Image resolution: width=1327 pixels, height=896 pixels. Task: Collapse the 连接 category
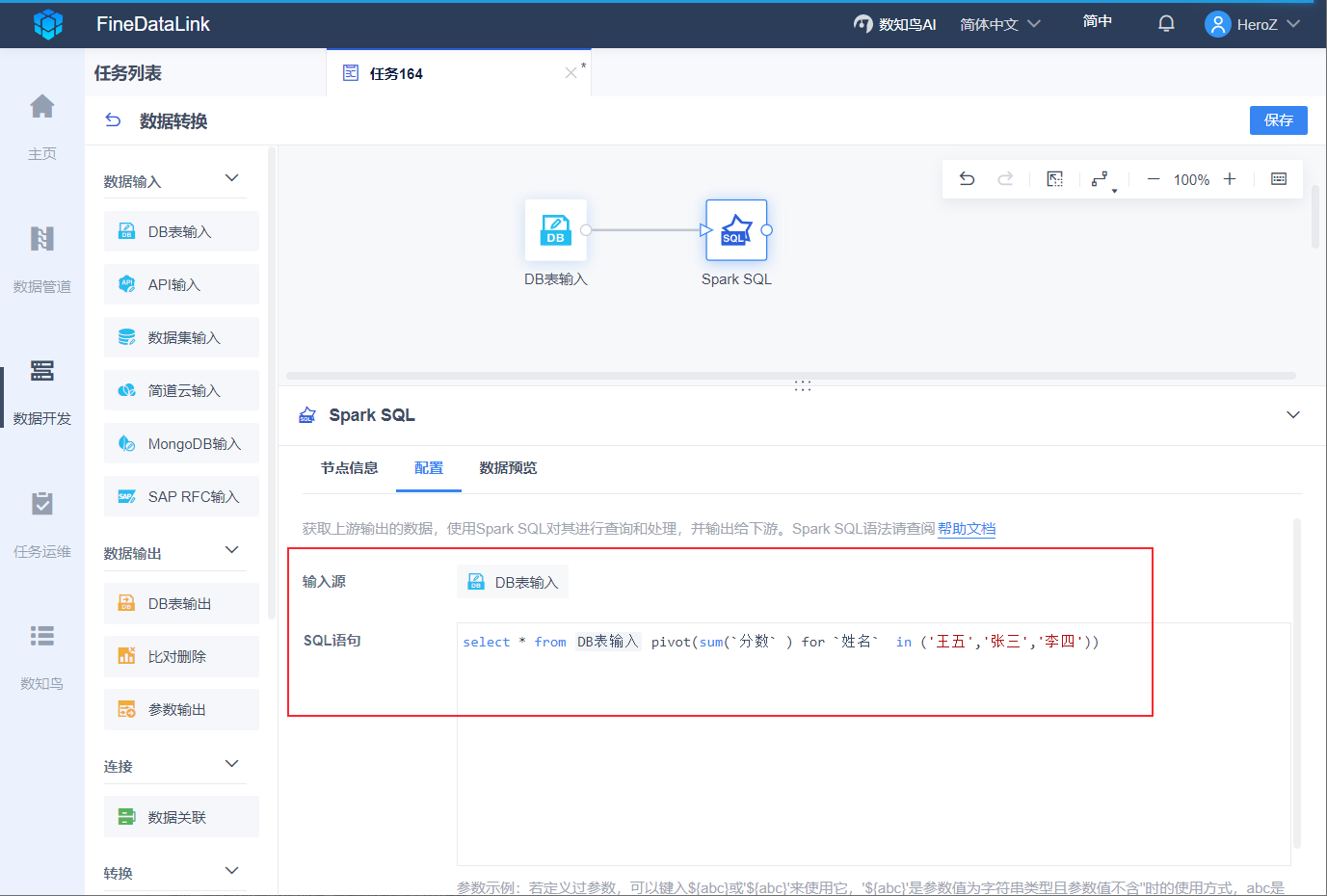tap(231, 764)
